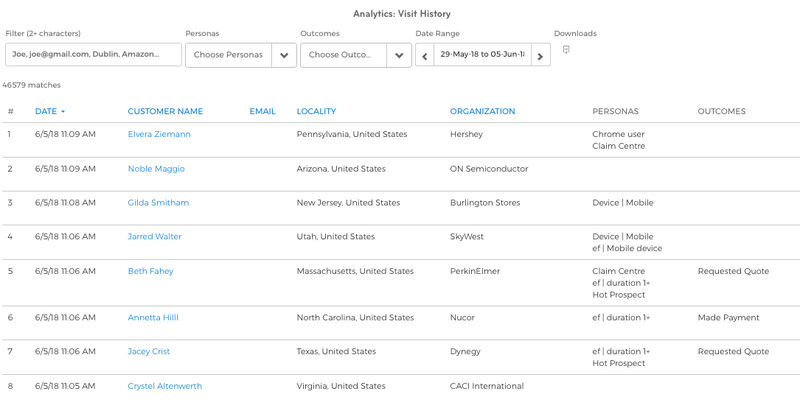Click the download report icon
This screenshot has height=408, width=800.
[x=566, y=50]
